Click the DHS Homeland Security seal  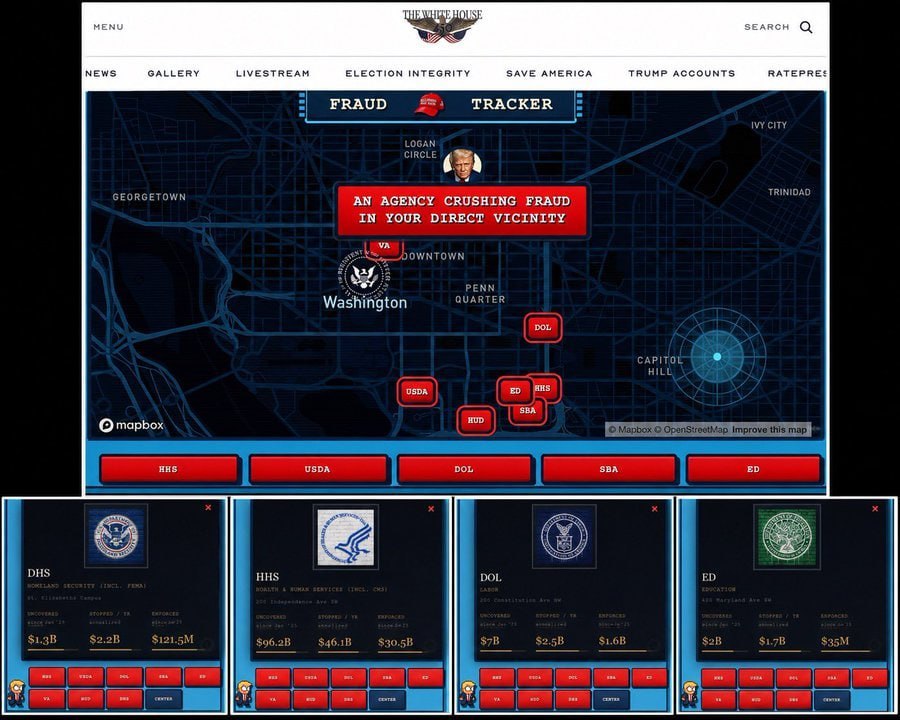tap(116, 535)
